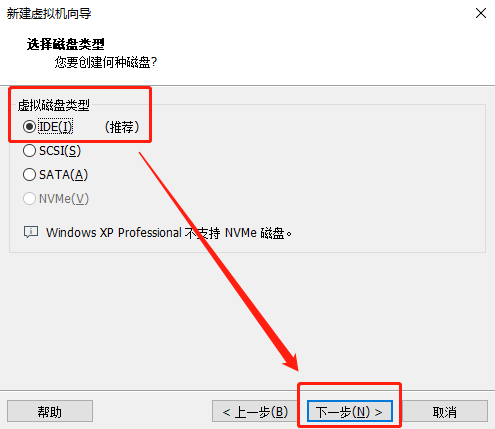Select the disabled NVMe(V) radio button
Screen dimensions: 495x429
pyautogui.click(x=29, y=199)
